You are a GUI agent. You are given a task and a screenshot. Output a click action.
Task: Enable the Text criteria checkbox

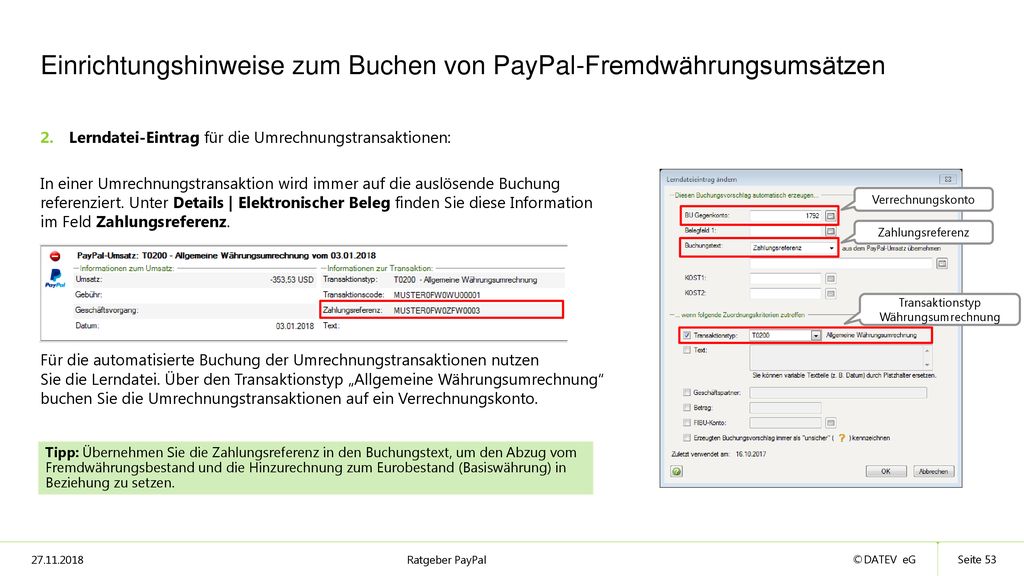click(686, 350)
